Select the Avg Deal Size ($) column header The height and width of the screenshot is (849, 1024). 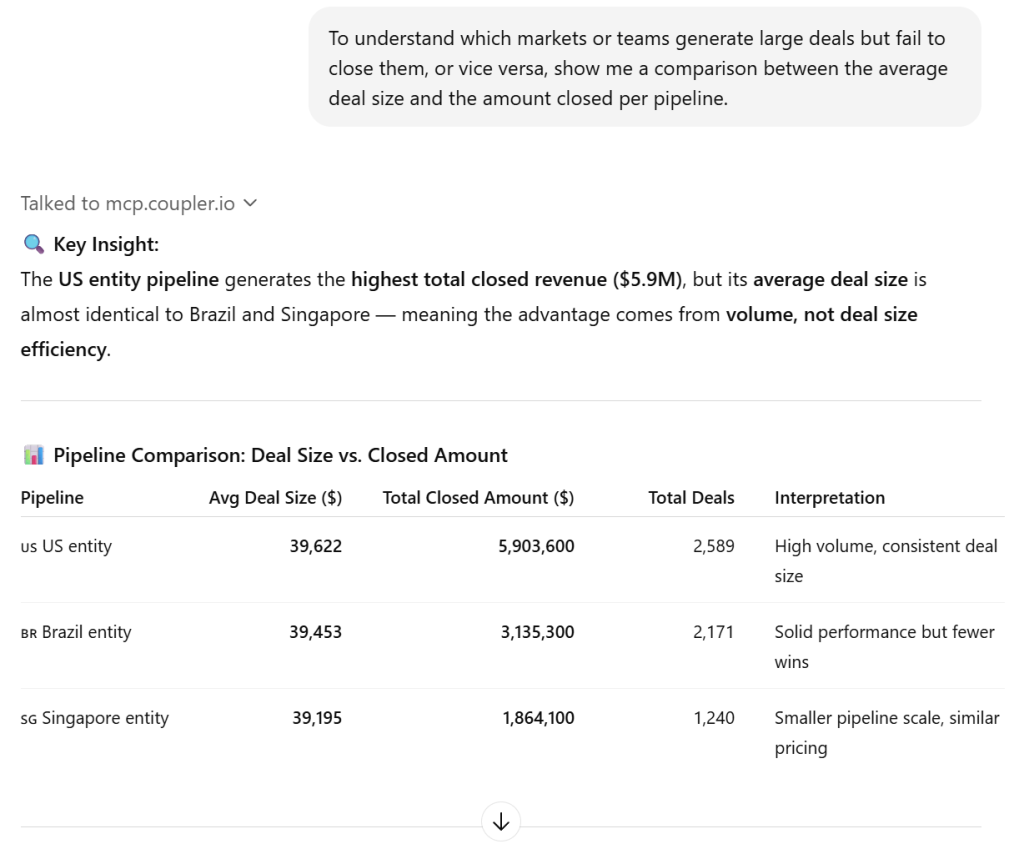275,498
